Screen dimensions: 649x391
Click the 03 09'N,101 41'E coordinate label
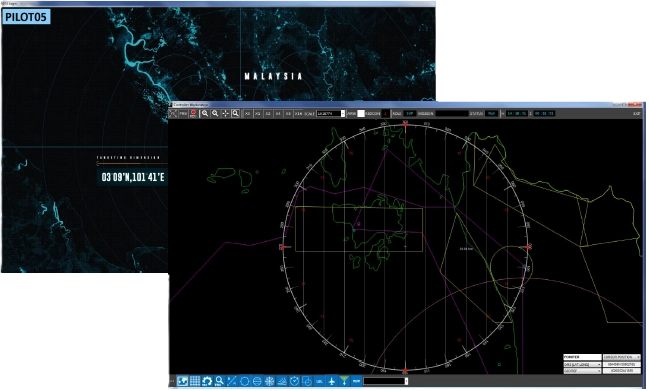[133, 177]
